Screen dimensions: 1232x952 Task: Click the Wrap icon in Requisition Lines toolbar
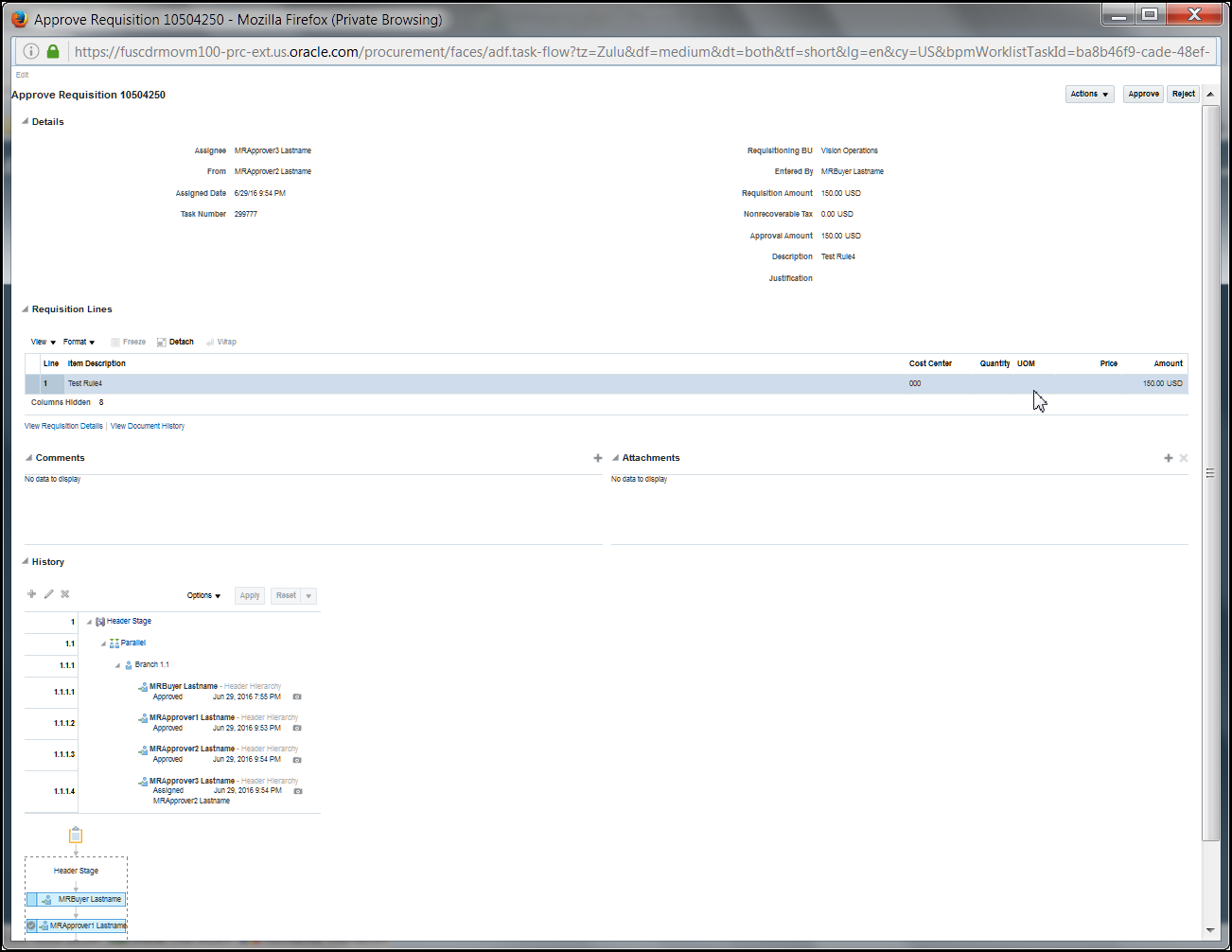tap(221, 342)
